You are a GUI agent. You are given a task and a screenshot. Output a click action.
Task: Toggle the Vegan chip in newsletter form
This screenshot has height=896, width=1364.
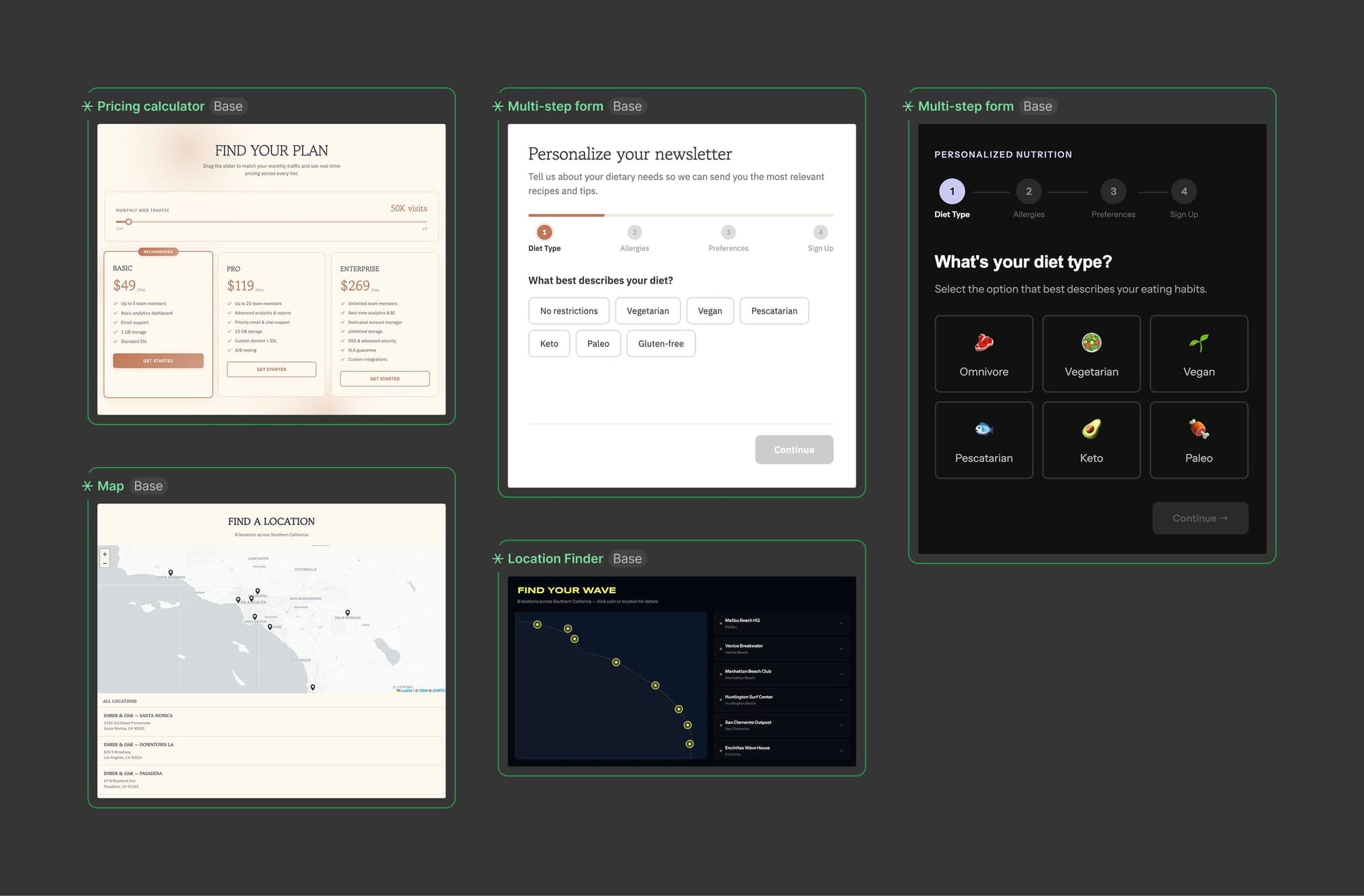click(x=710, y=311)
